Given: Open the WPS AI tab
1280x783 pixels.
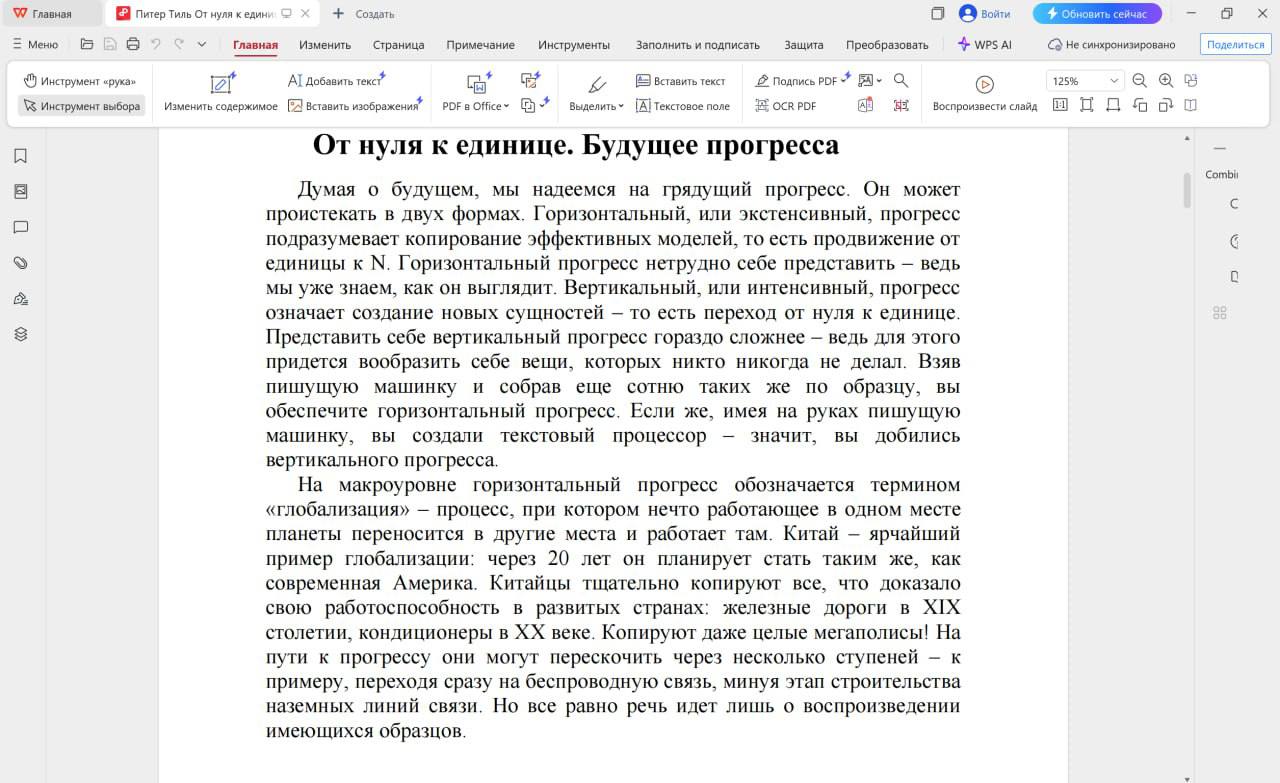Looking at the screenshot, I should coord(985,44).
